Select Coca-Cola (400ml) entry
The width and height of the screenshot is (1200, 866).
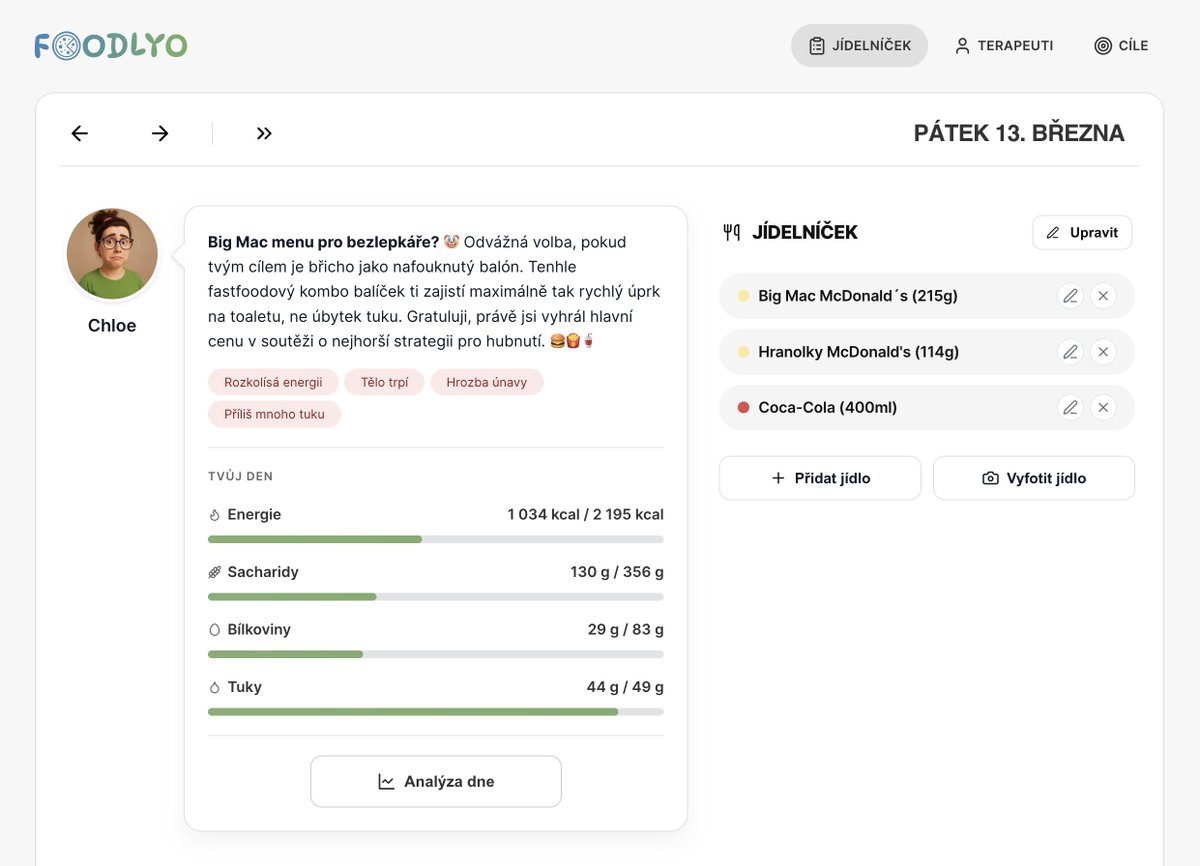[927, 408]
